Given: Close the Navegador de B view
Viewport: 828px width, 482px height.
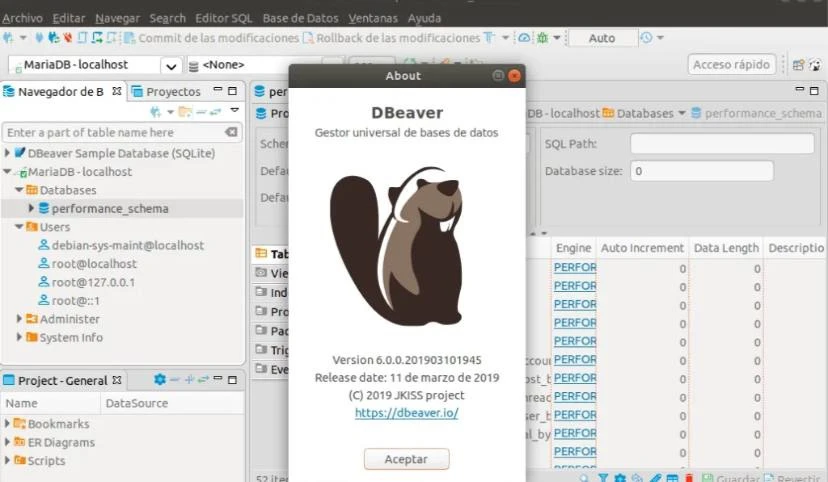Looking at the screenshot, I should pyautogui.click(x=117, y=91).
